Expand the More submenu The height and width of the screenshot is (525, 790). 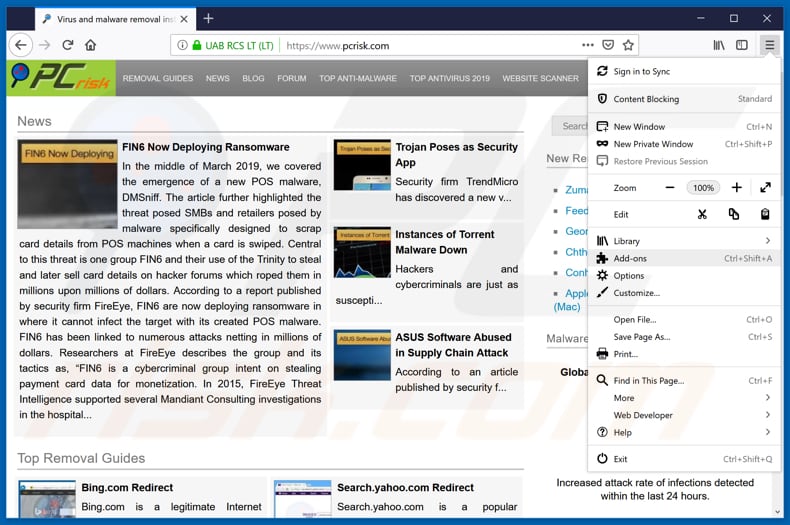(684, 398)
